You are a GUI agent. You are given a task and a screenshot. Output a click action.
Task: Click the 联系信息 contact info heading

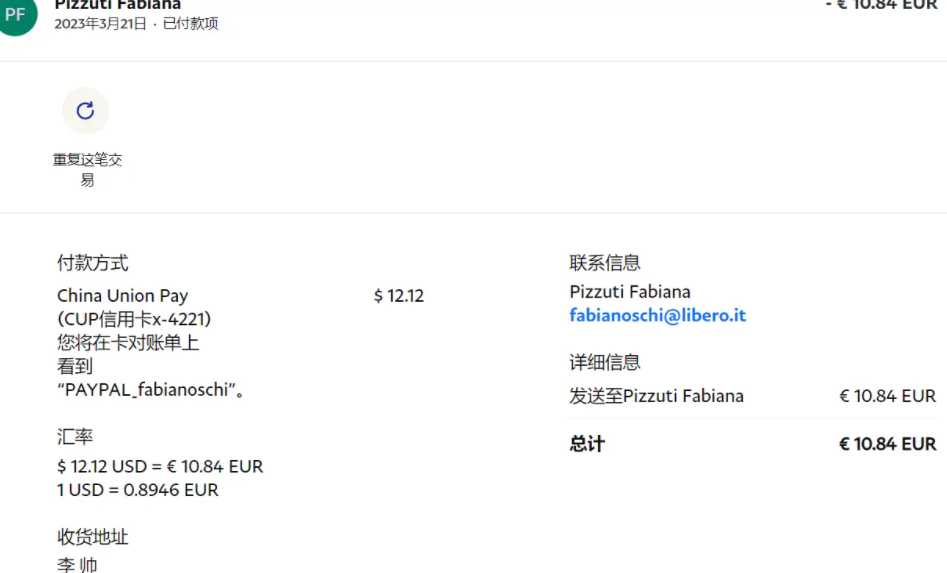tap(605, 263)
